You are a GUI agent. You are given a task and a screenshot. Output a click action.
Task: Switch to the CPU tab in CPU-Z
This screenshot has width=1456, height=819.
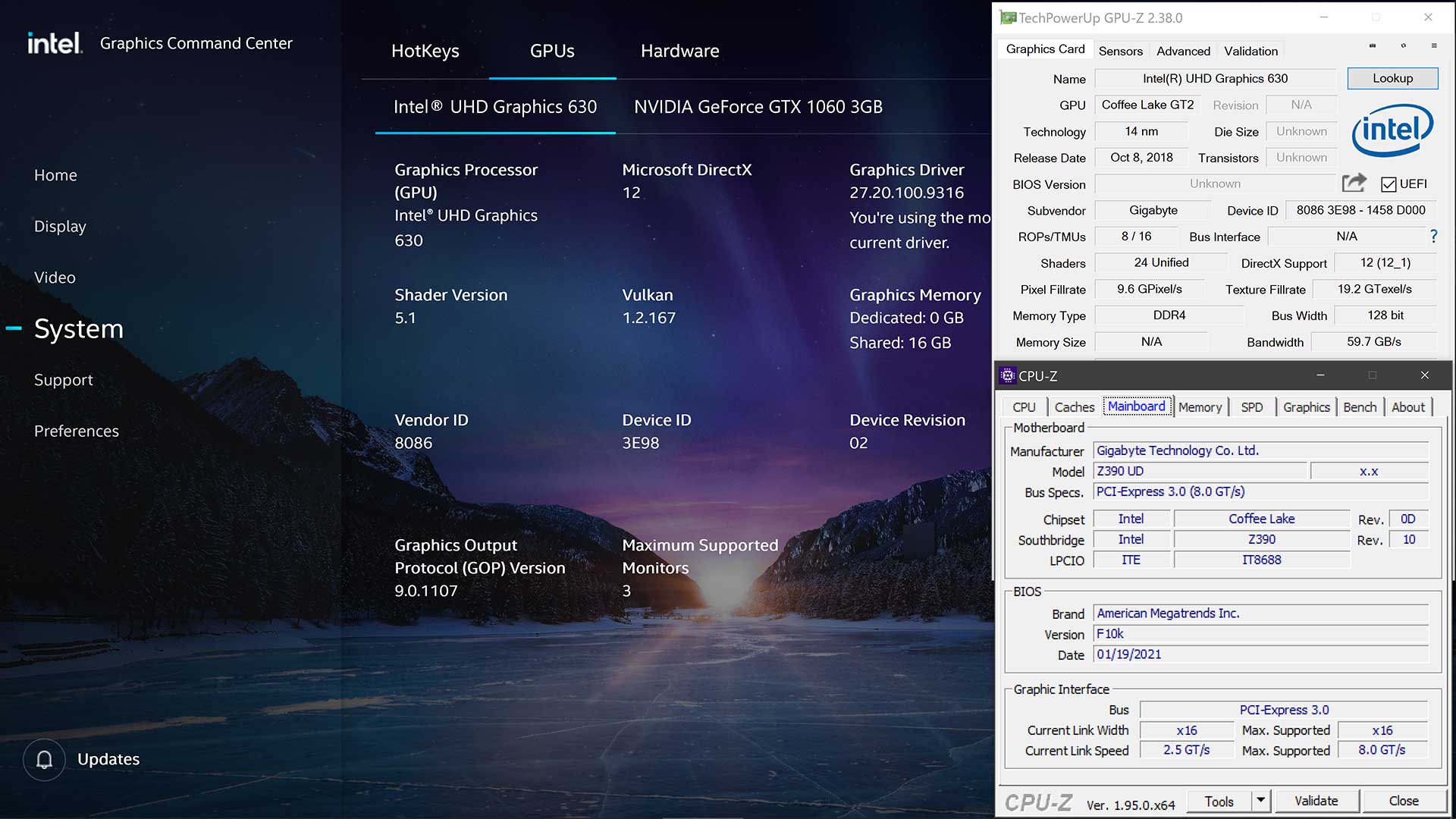1024,407
